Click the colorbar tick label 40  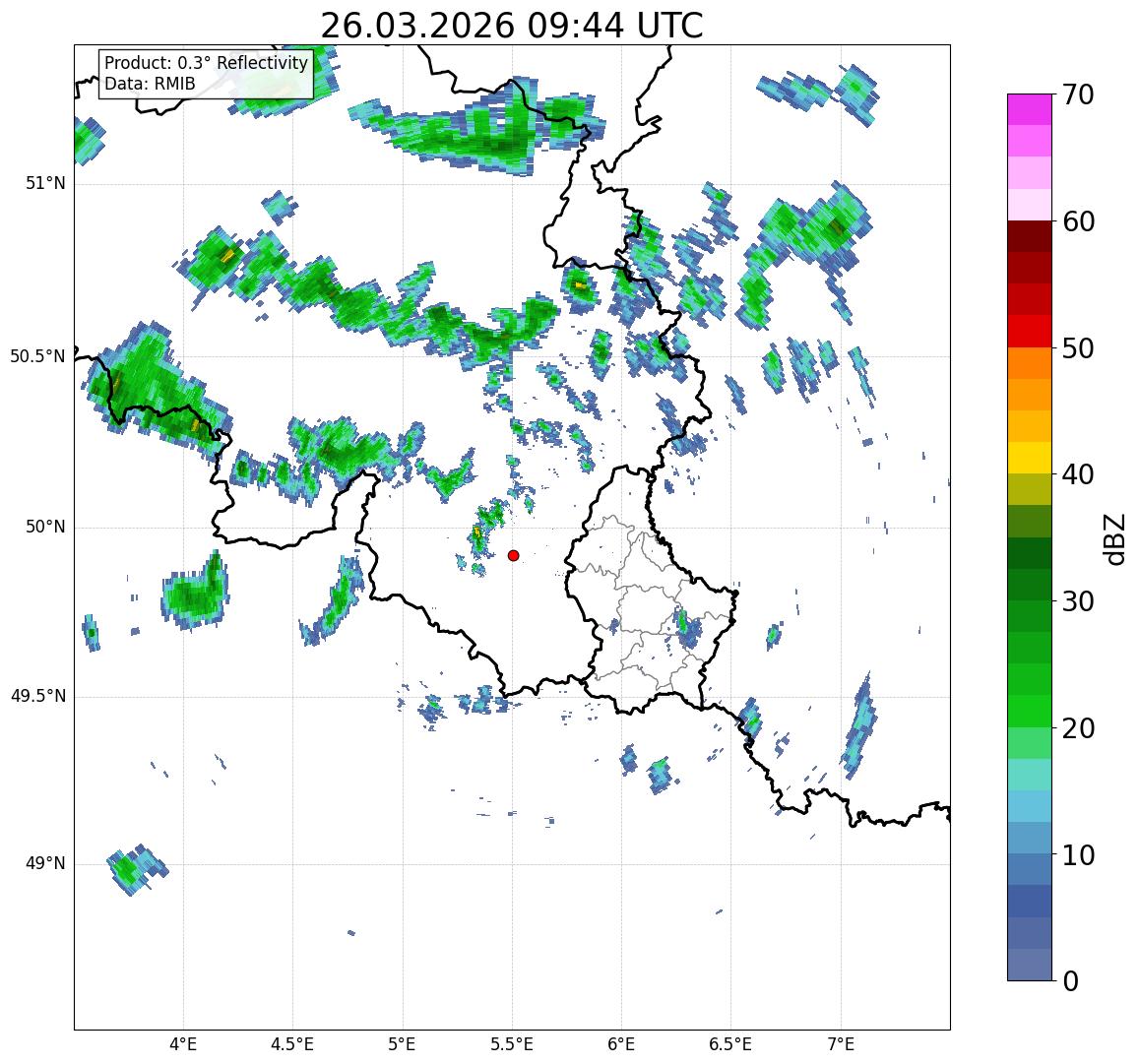click(1078, 475)
